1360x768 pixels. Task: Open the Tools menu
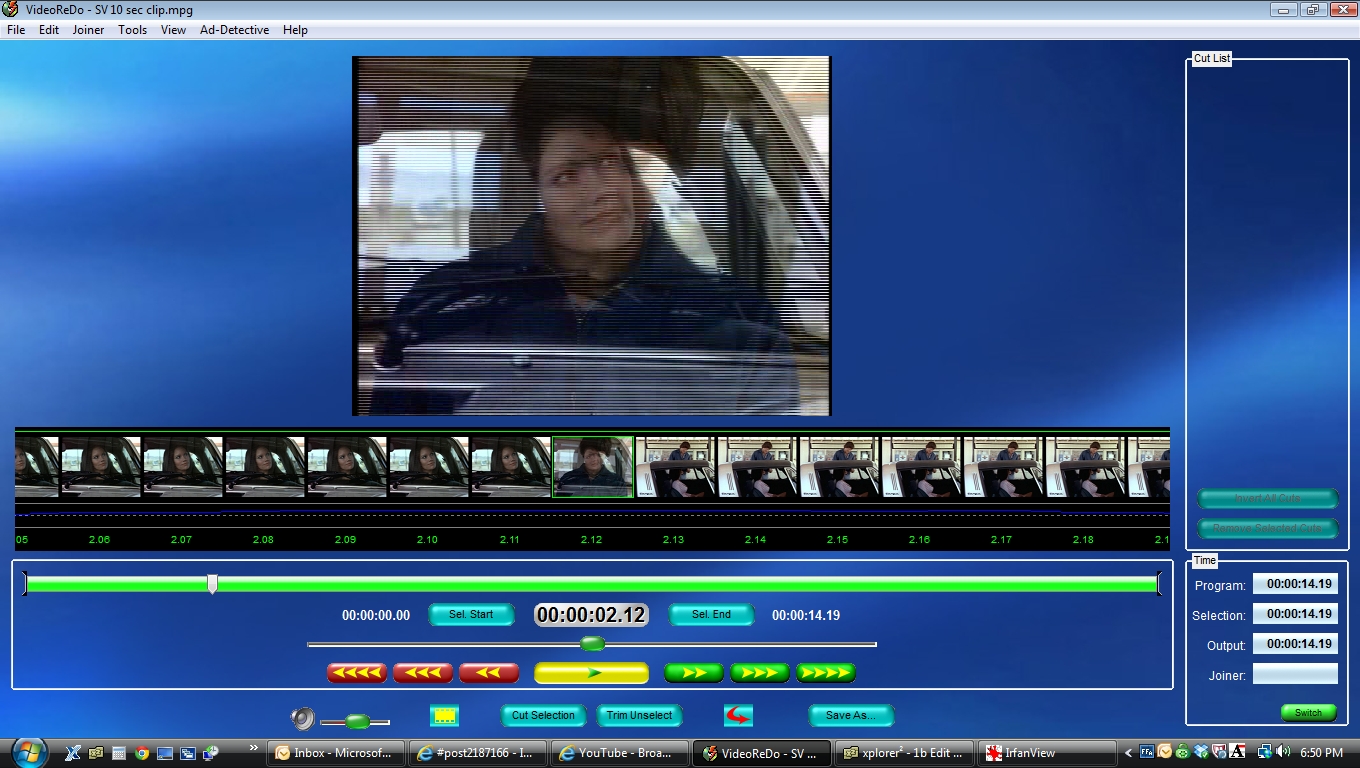(x=133, y=30)
